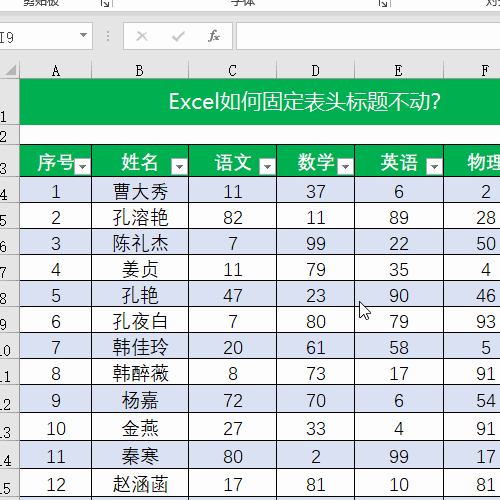Click 英语 score 10 for 赵涵菡
Viewport: 500px width, 500px height.
coord(399,483)
